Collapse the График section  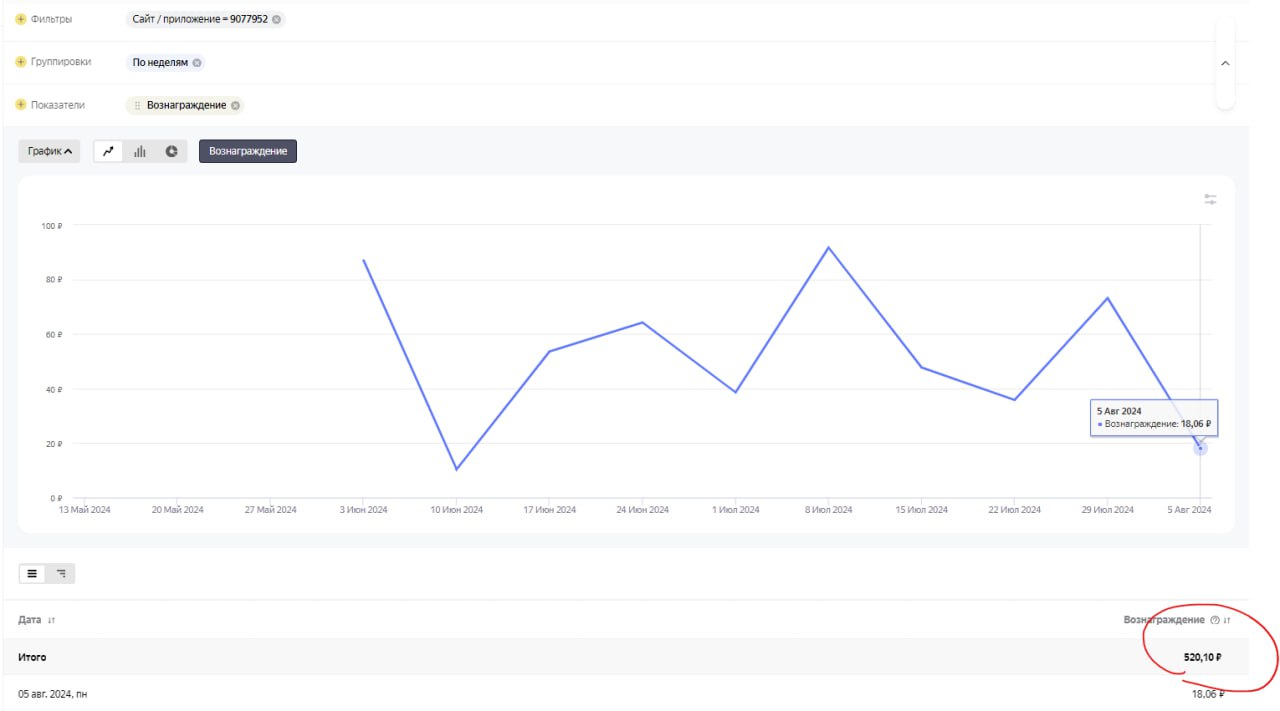[49, 151]
